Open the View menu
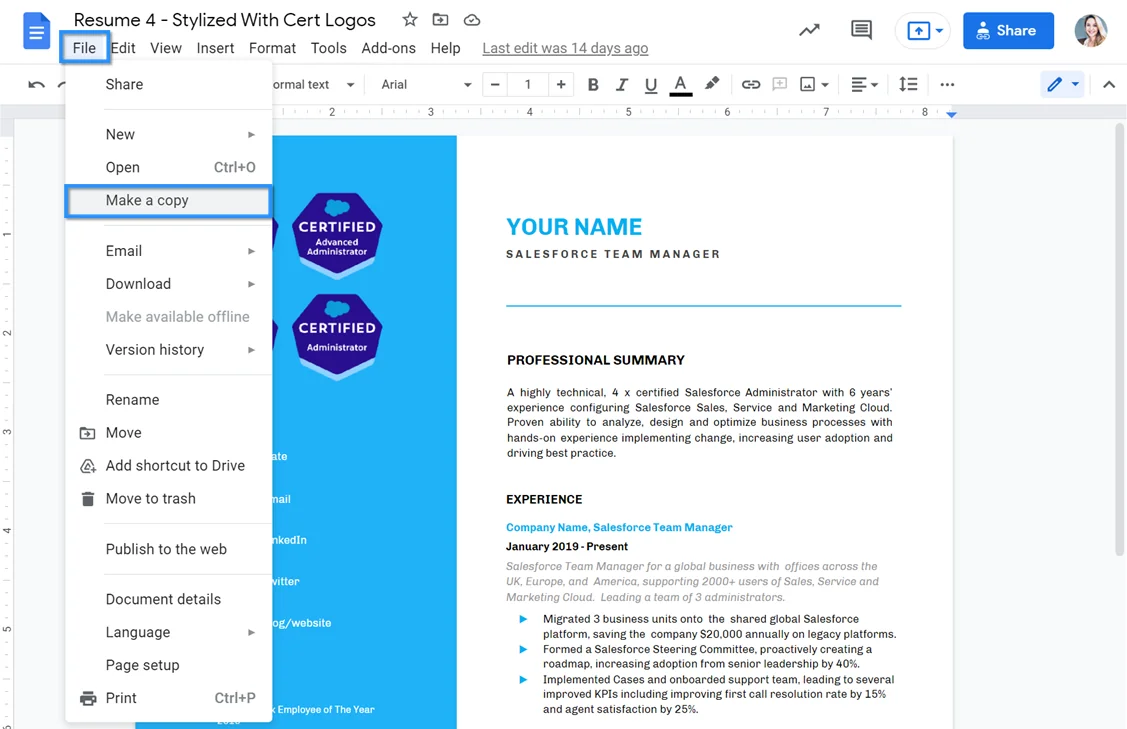 165,48
